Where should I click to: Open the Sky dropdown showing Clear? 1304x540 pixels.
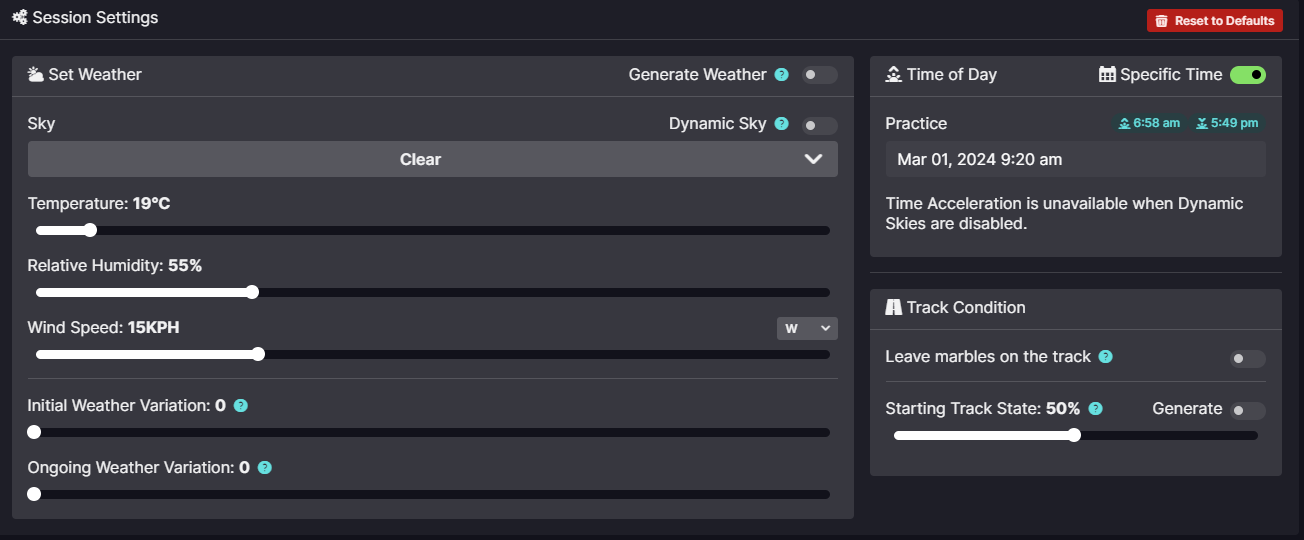tap(432, 159)
